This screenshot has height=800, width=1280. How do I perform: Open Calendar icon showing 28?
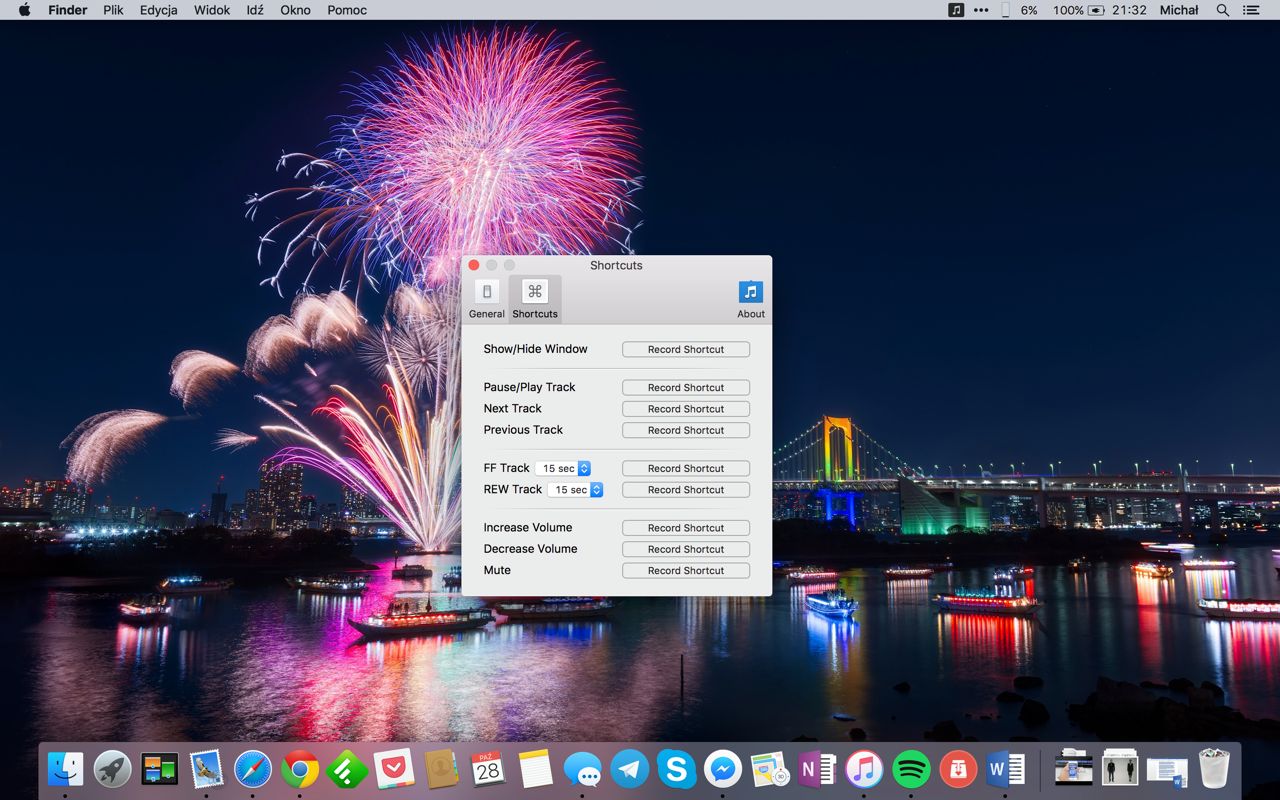pyautogui.click(x=488, y=769)
